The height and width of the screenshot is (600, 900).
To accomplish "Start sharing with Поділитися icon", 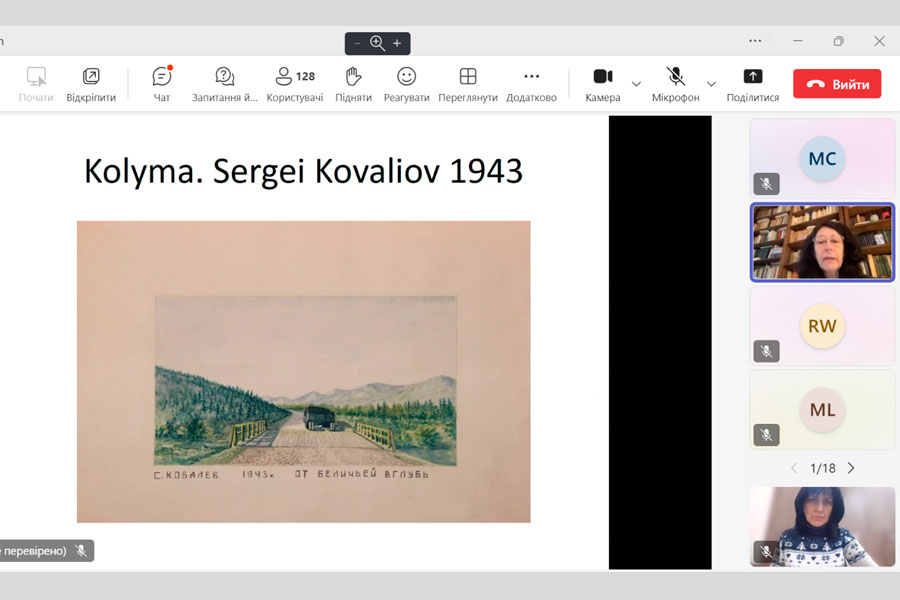I will pyautogui.click(x=753, y=78).
